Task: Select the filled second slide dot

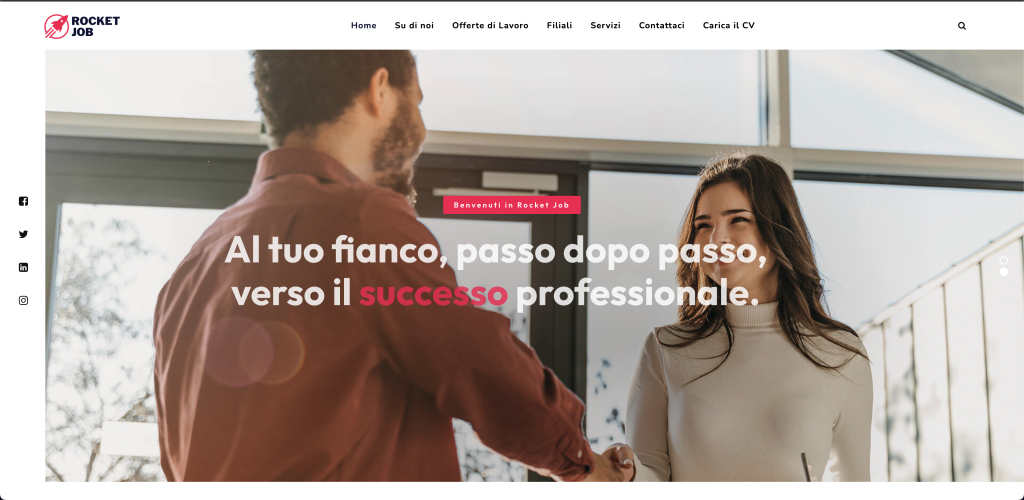Action: pos(1004,272)
